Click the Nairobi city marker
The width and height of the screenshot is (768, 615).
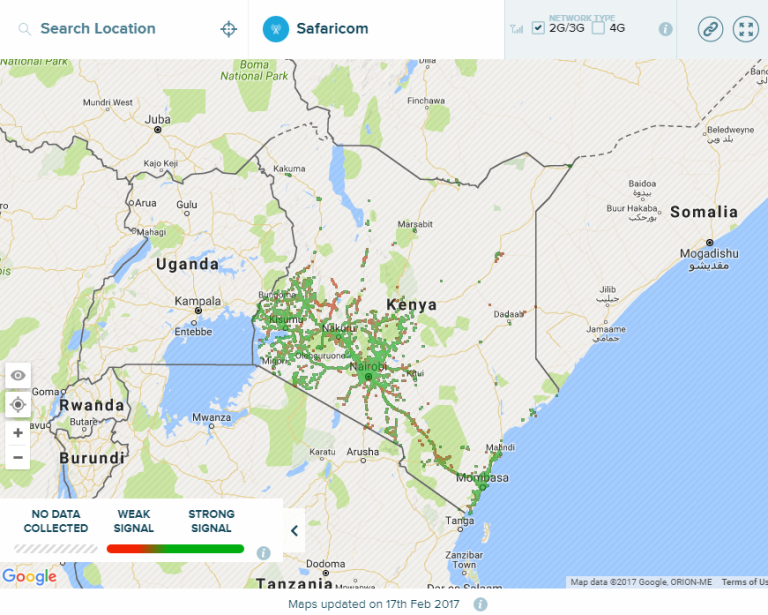[368, 376]
